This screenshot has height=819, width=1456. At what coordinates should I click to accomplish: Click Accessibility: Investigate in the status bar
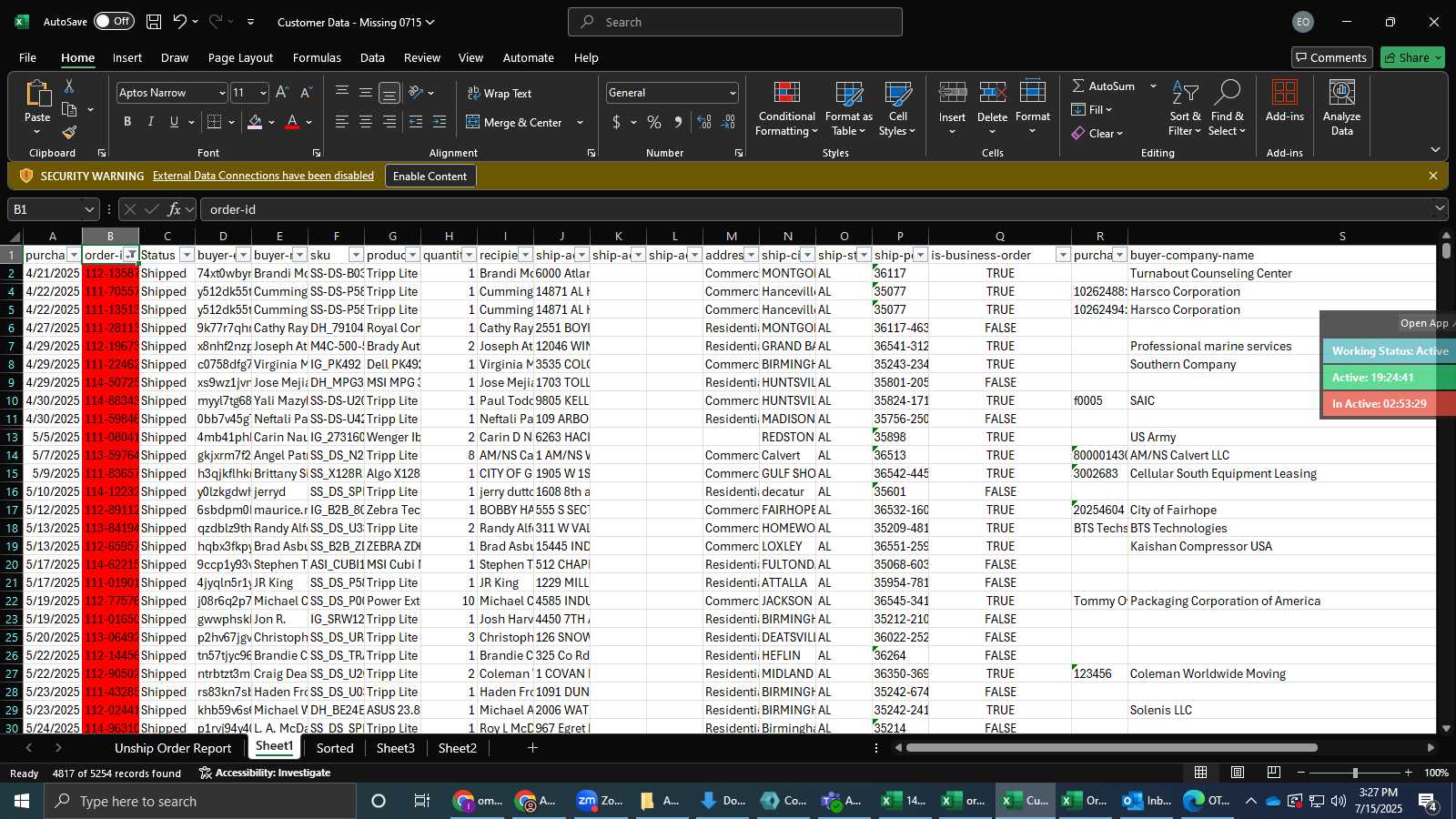click(265, 773)
